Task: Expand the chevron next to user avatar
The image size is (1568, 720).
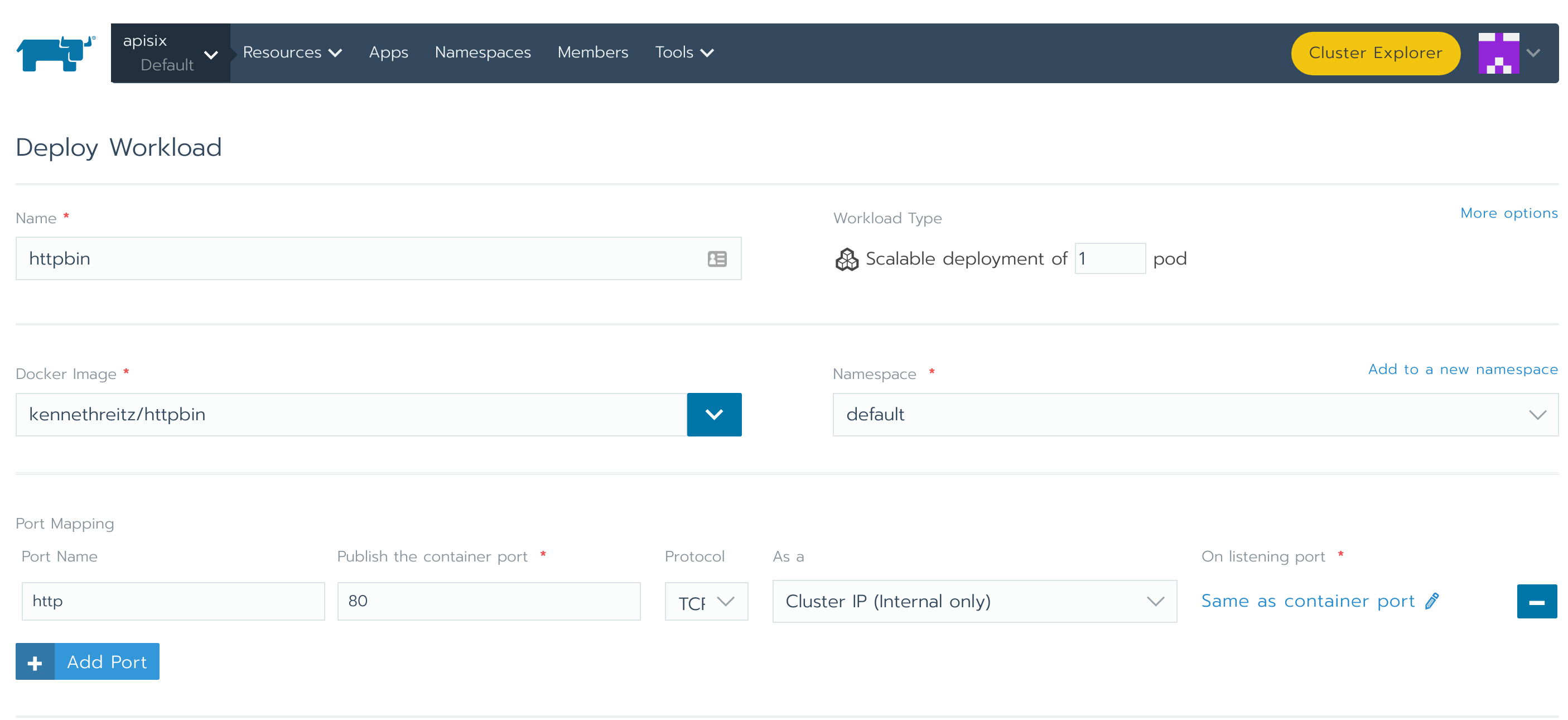Action: [1533, 54]
